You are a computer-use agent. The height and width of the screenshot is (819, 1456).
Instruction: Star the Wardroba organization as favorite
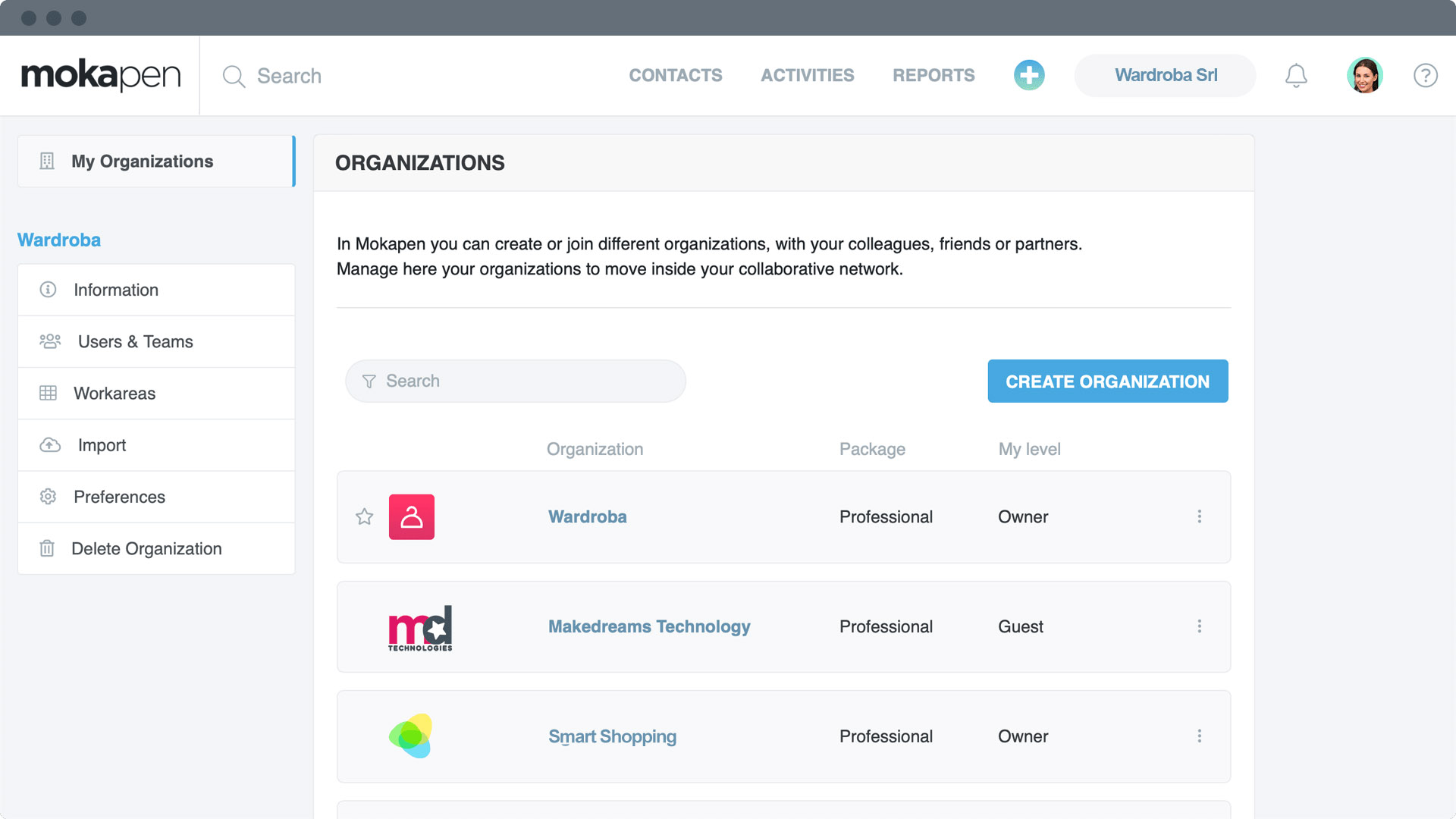[364, 516]
